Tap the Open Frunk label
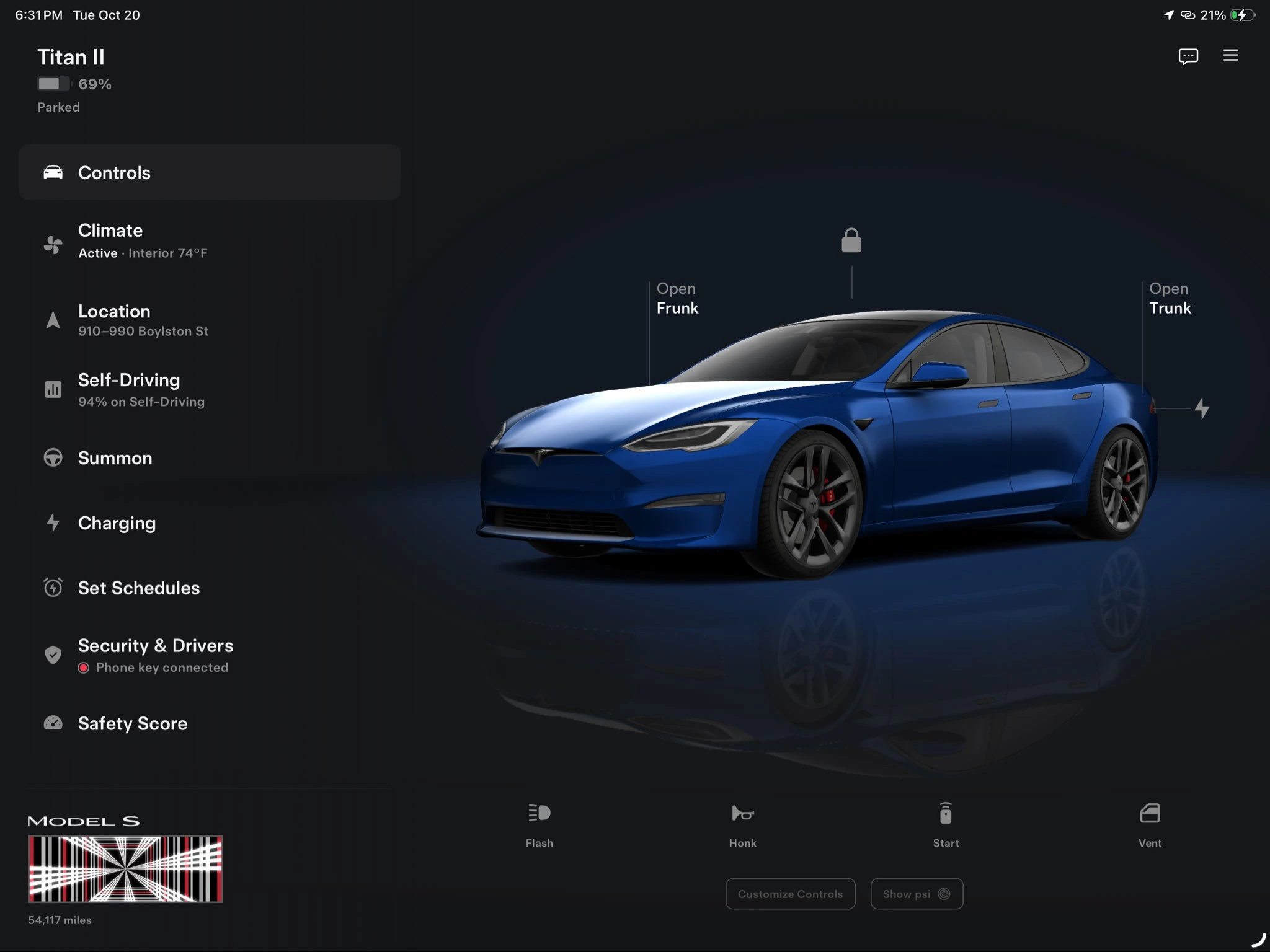The width and height of the screenshot is (1270, 952). pos(677,298)
